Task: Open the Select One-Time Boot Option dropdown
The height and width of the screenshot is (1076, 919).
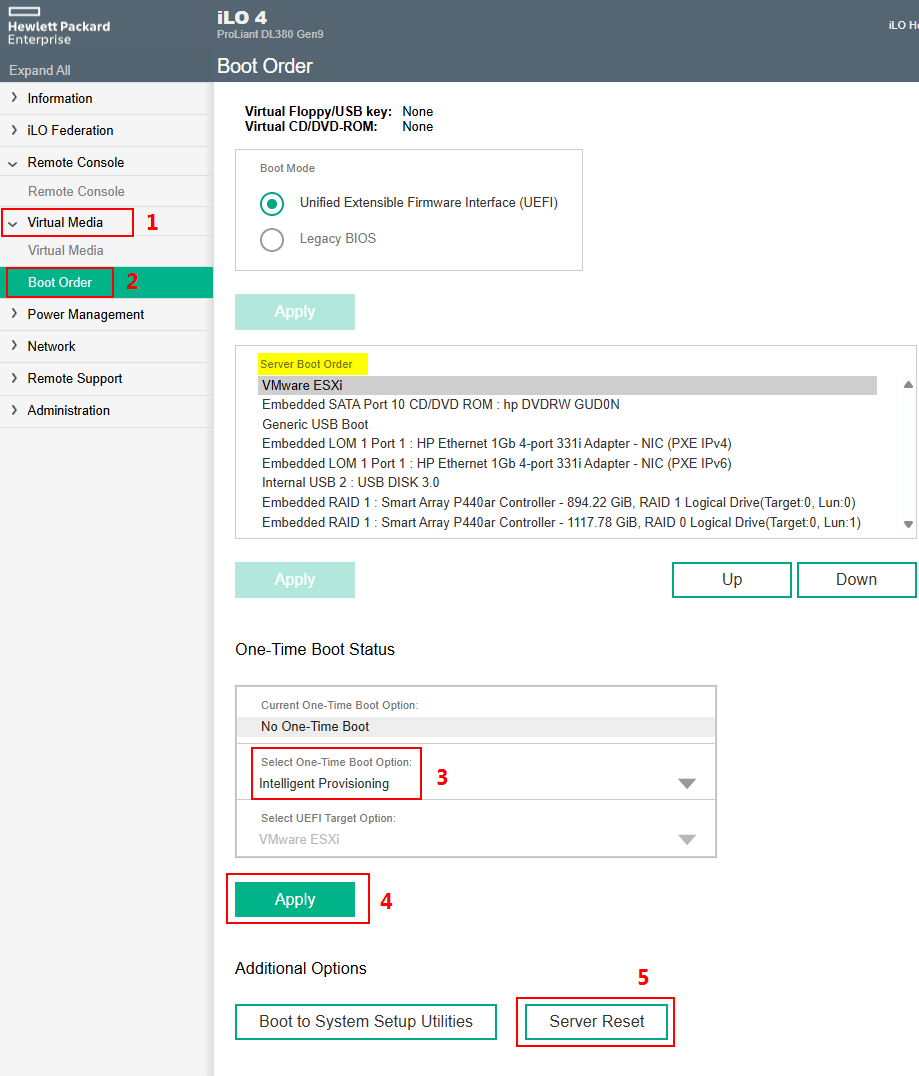Action: 687,784
